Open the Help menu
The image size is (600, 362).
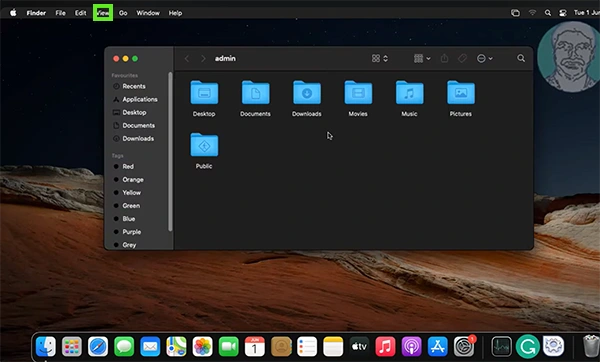(175, 13)
